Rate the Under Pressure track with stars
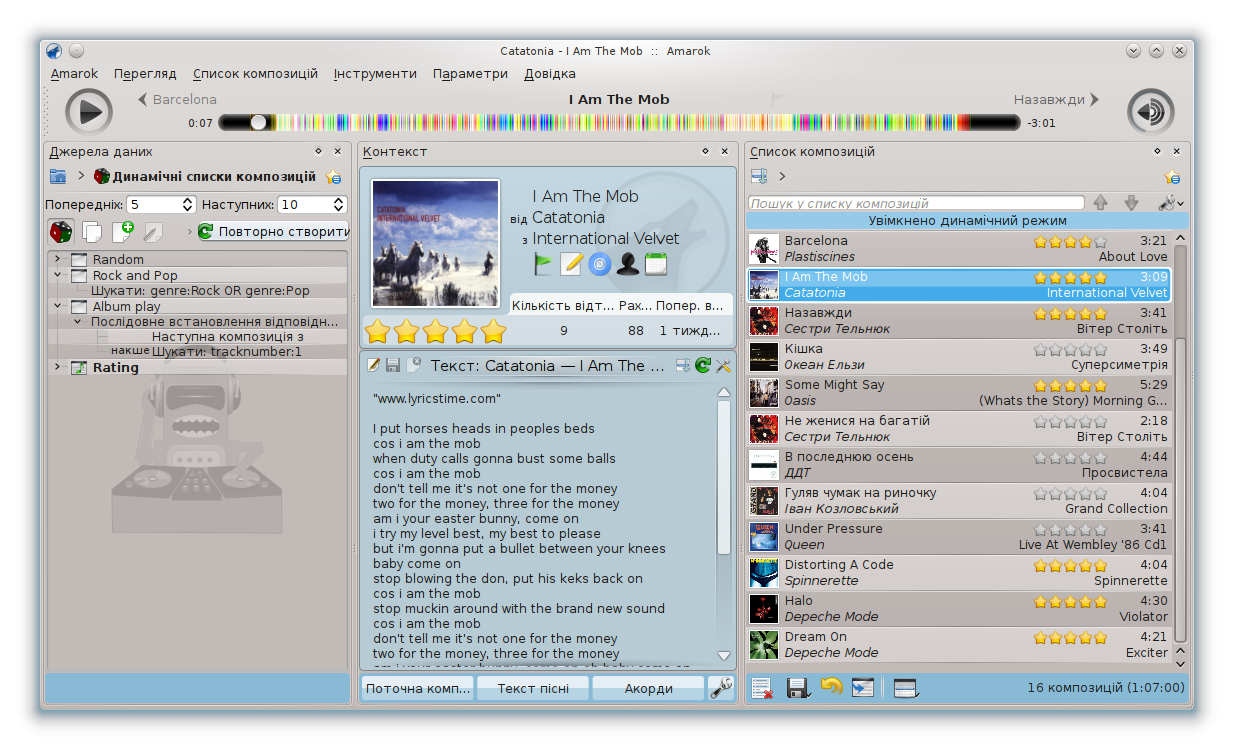 point(1070,529)
